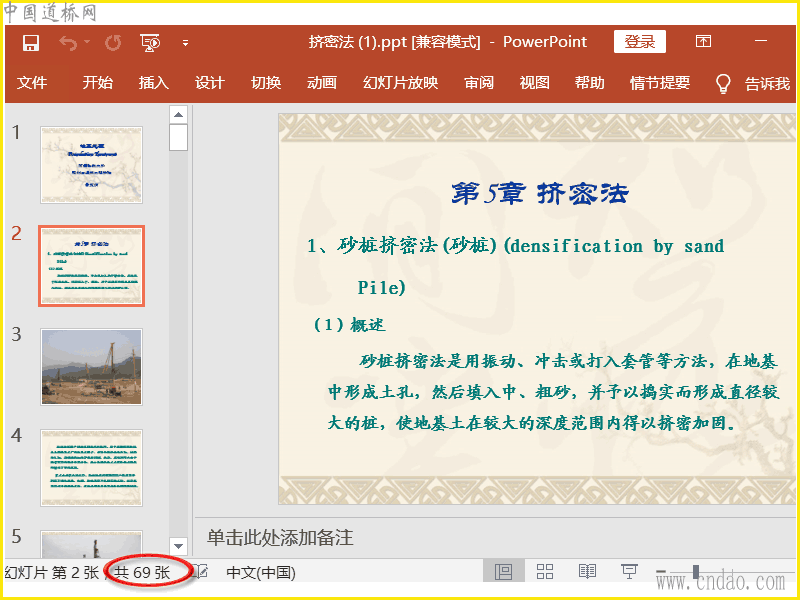
Task: Select slide 5 thumbnail
Action: tap(91, 544)
